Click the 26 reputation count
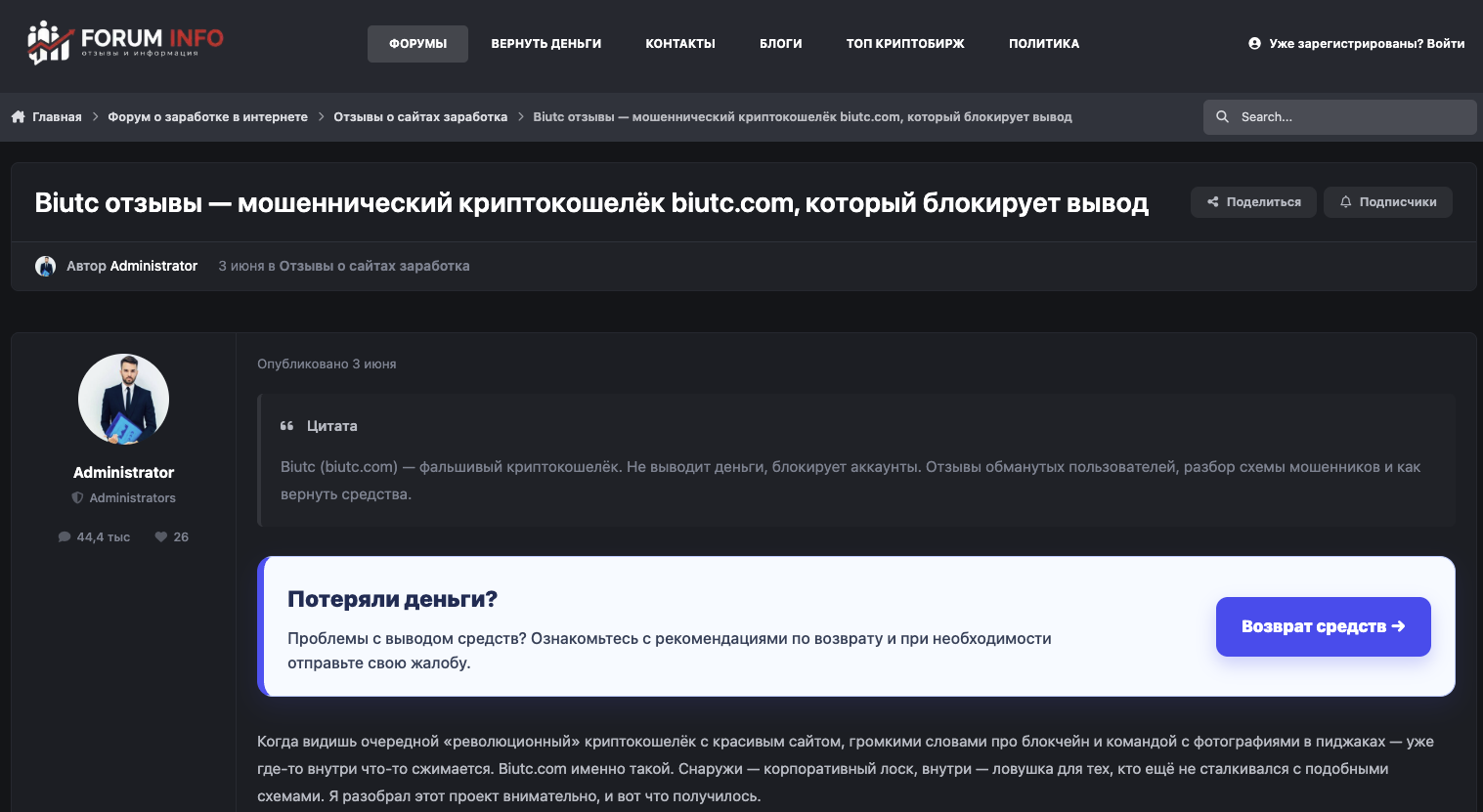This screenshot has height=812, width=1483. click(181, 537)
